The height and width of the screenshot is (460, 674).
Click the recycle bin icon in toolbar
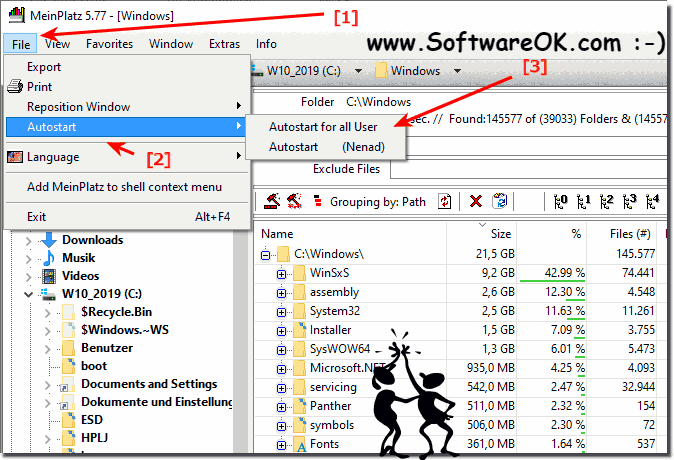point(499,201)
